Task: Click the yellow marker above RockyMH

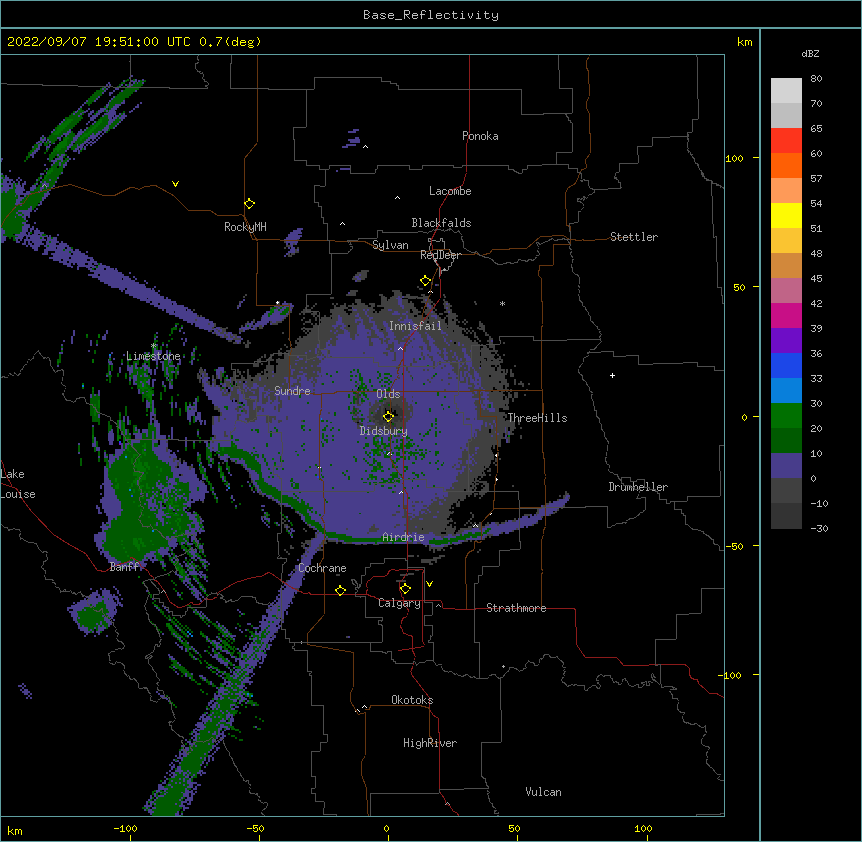Action: coord(250,204)
